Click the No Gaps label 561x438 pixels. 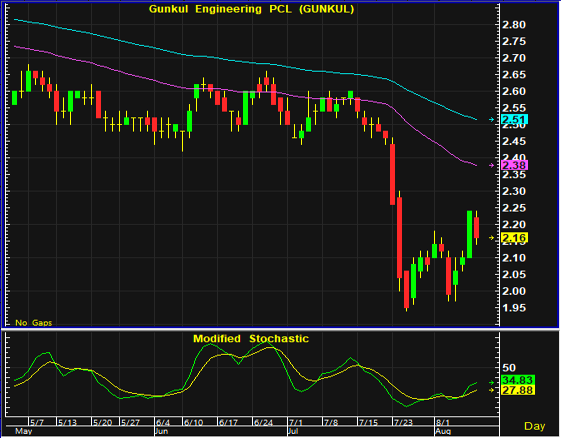pos(33,323)
